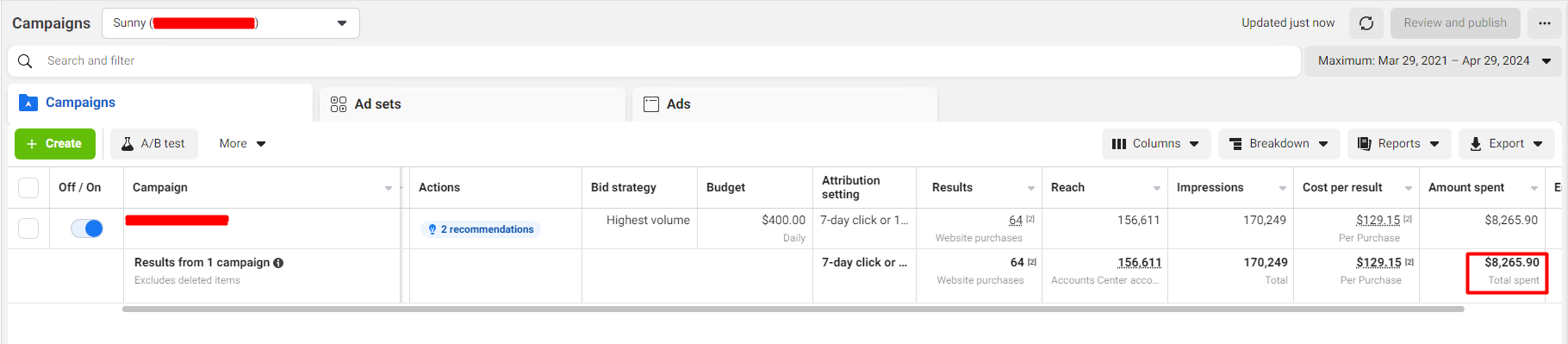Click the plus icon on Create button

point(32,144)
